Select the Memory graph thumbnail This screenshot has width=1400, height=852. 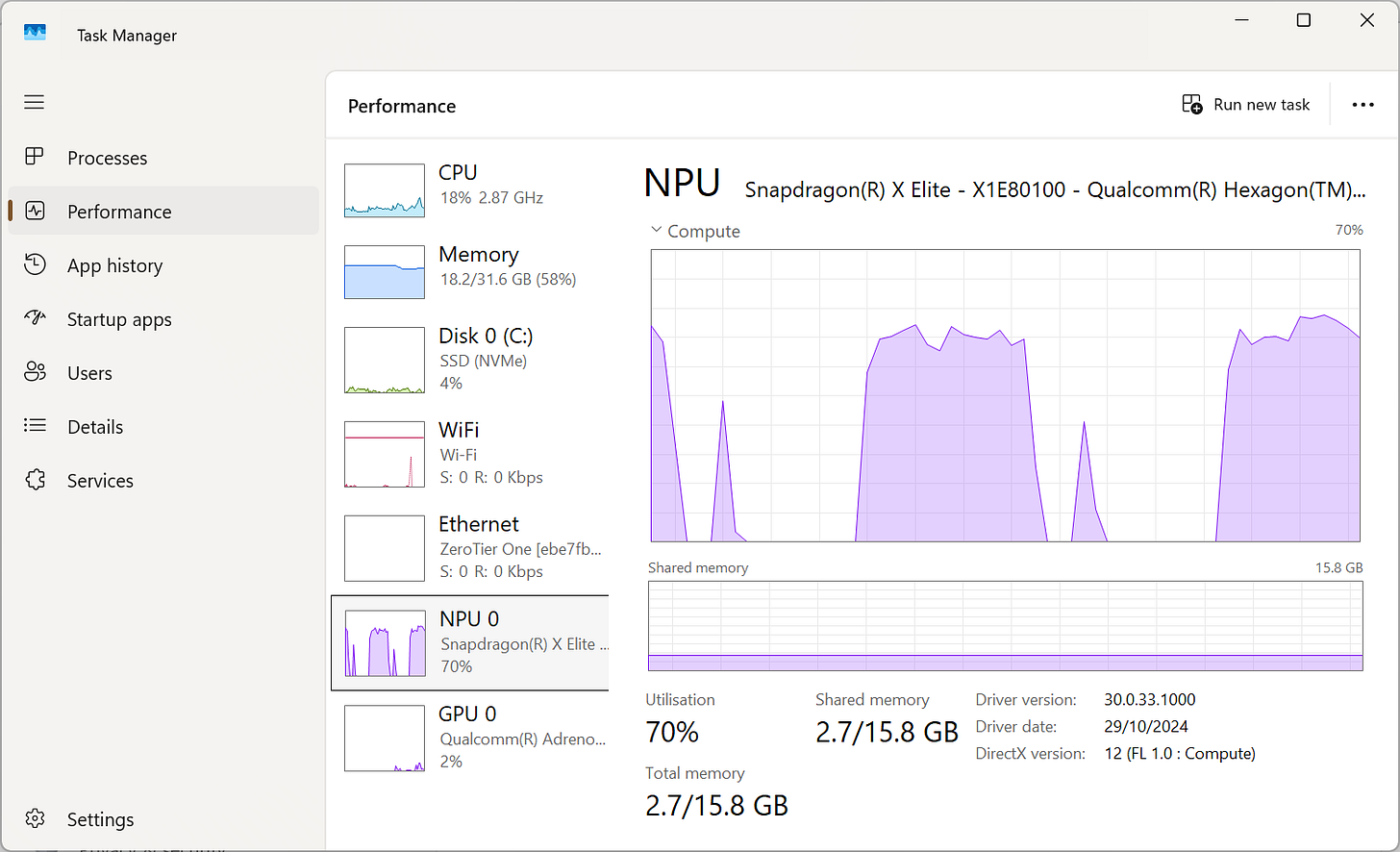pos(385,272)
